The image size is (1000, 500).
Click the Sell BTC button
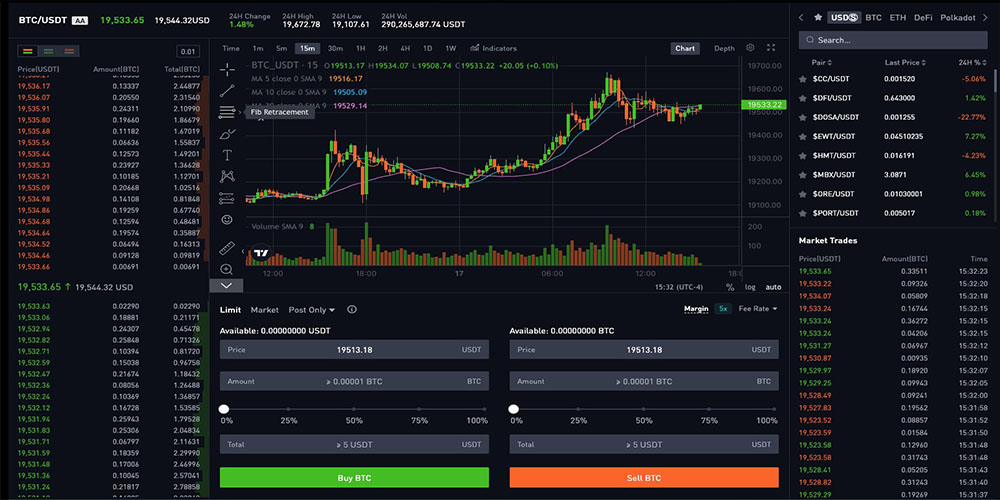pyautogui.click(x=644, y=478)
